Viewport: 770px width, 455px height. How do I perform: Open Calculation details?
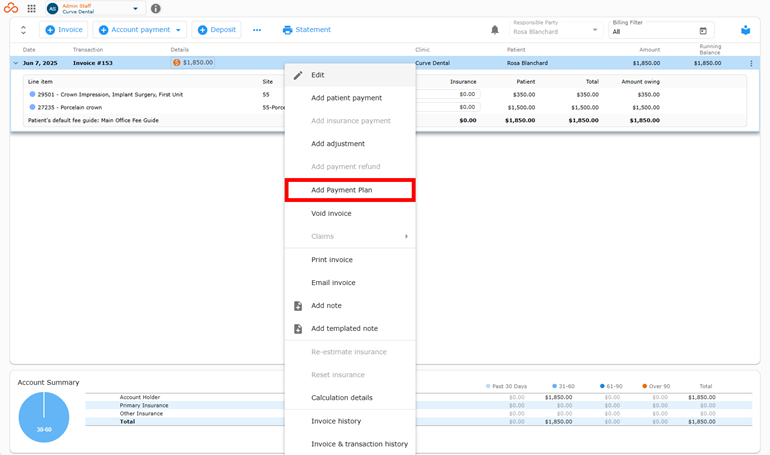tap(350, 398)
